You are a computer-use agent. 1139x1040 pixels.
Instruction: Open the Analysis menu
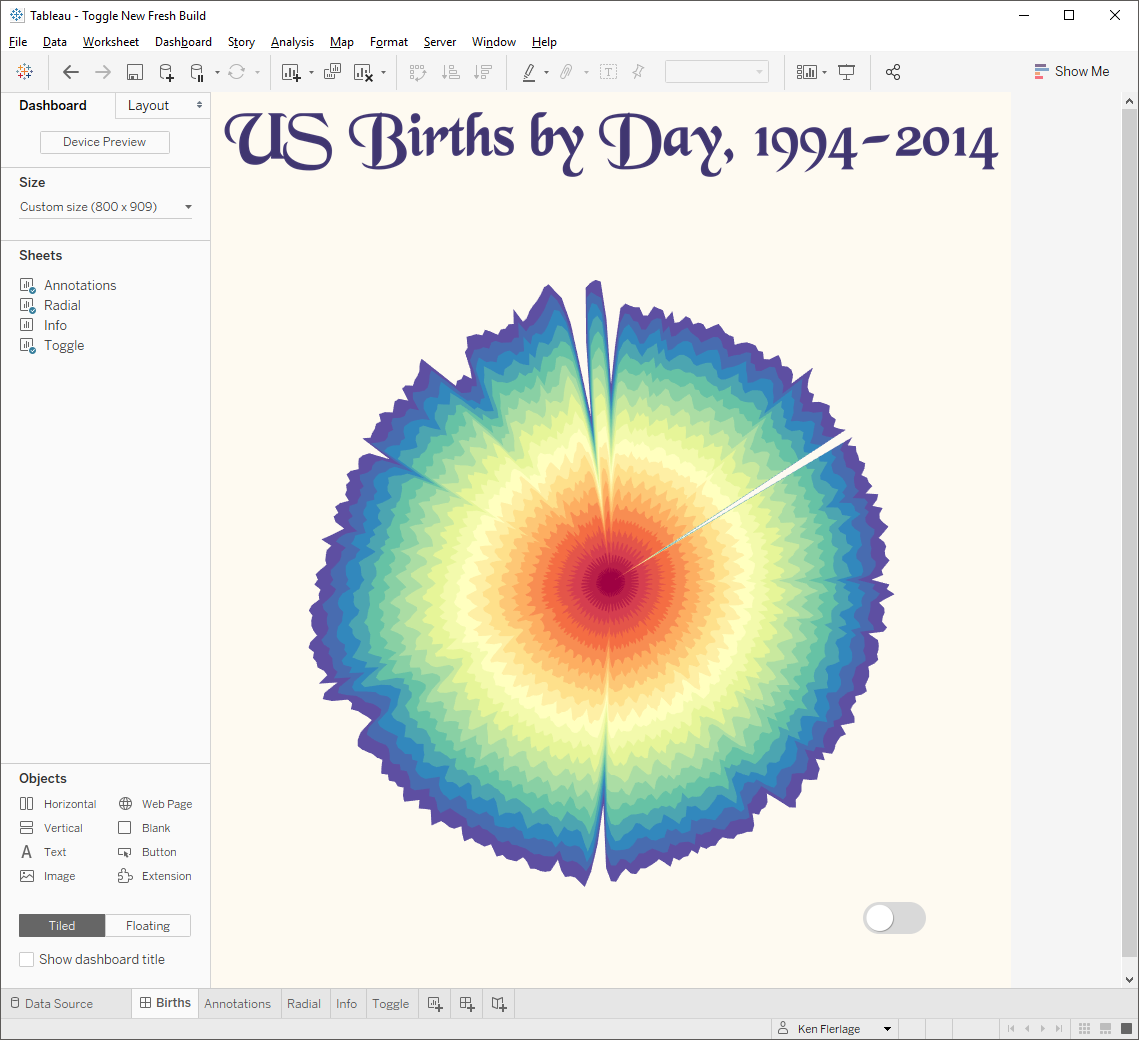(x=292, y=41)
